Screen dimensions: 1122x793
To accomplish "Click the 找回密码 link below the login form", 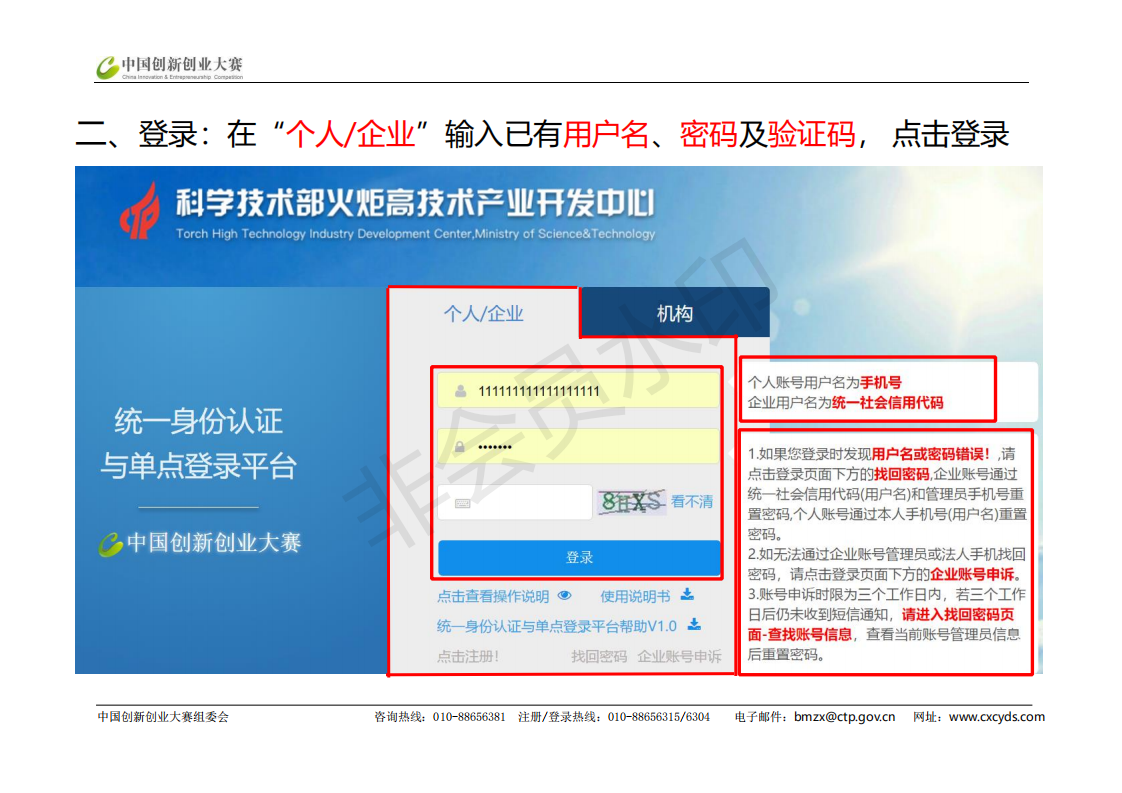I will tap(599, 656).
